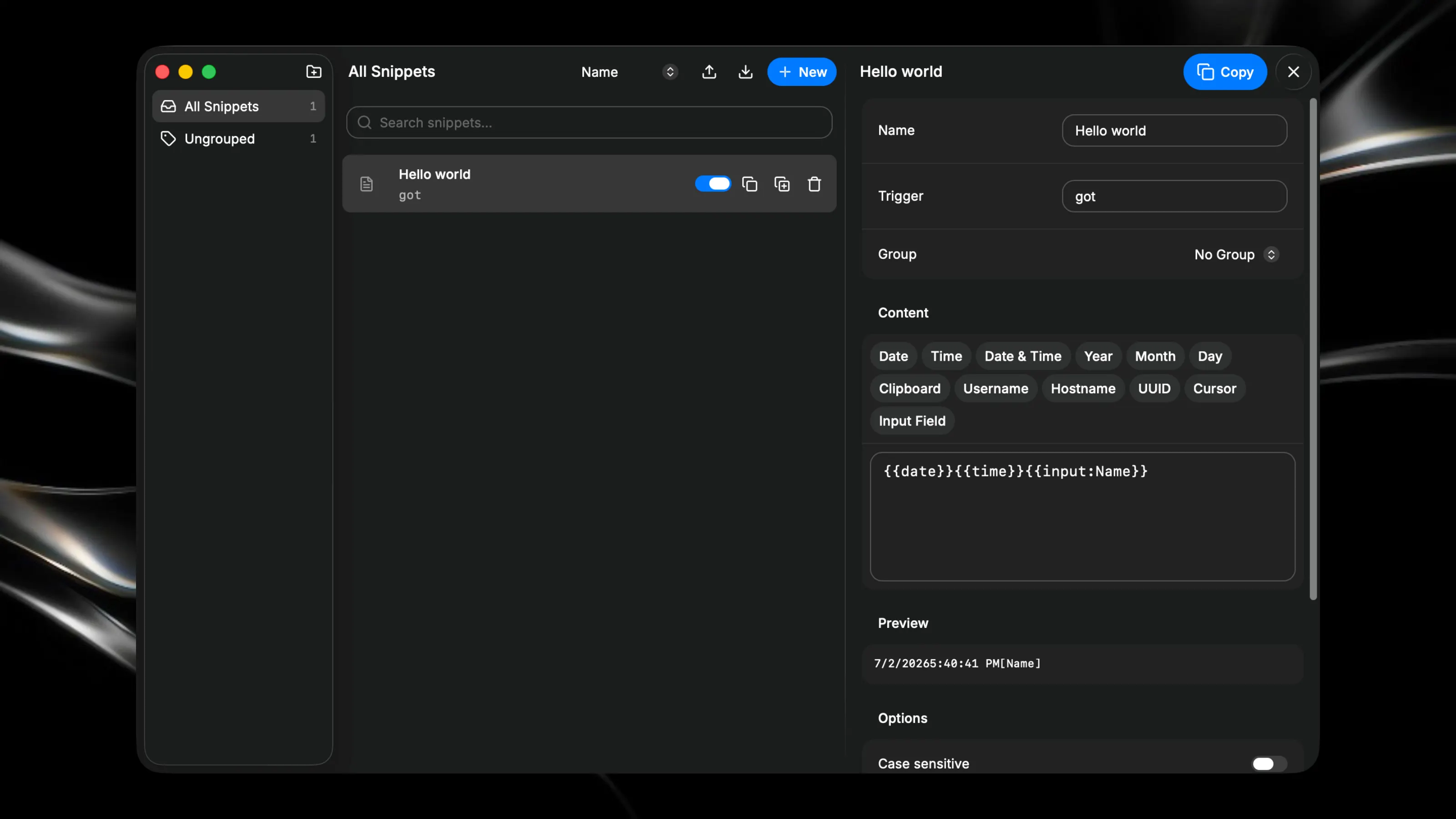Click the new group folder icon

pos(313,72)
